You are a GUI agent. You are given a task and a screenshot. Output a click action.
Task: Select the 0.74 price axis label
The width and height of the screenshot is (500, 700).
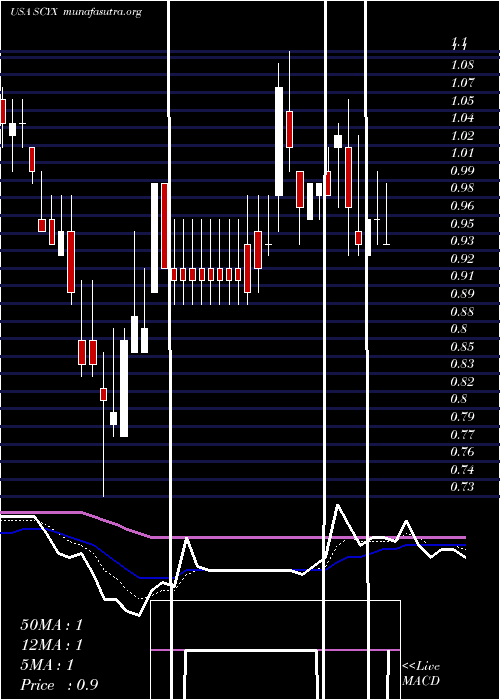[x=462, y=470]
